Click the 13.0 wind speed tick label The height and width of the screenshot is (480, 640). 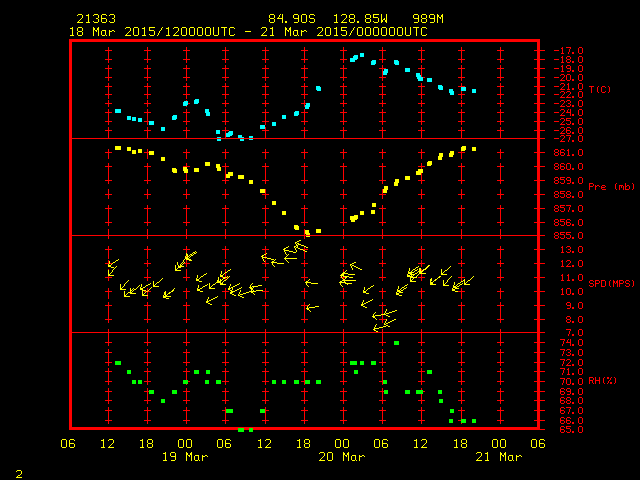[571, 250]
